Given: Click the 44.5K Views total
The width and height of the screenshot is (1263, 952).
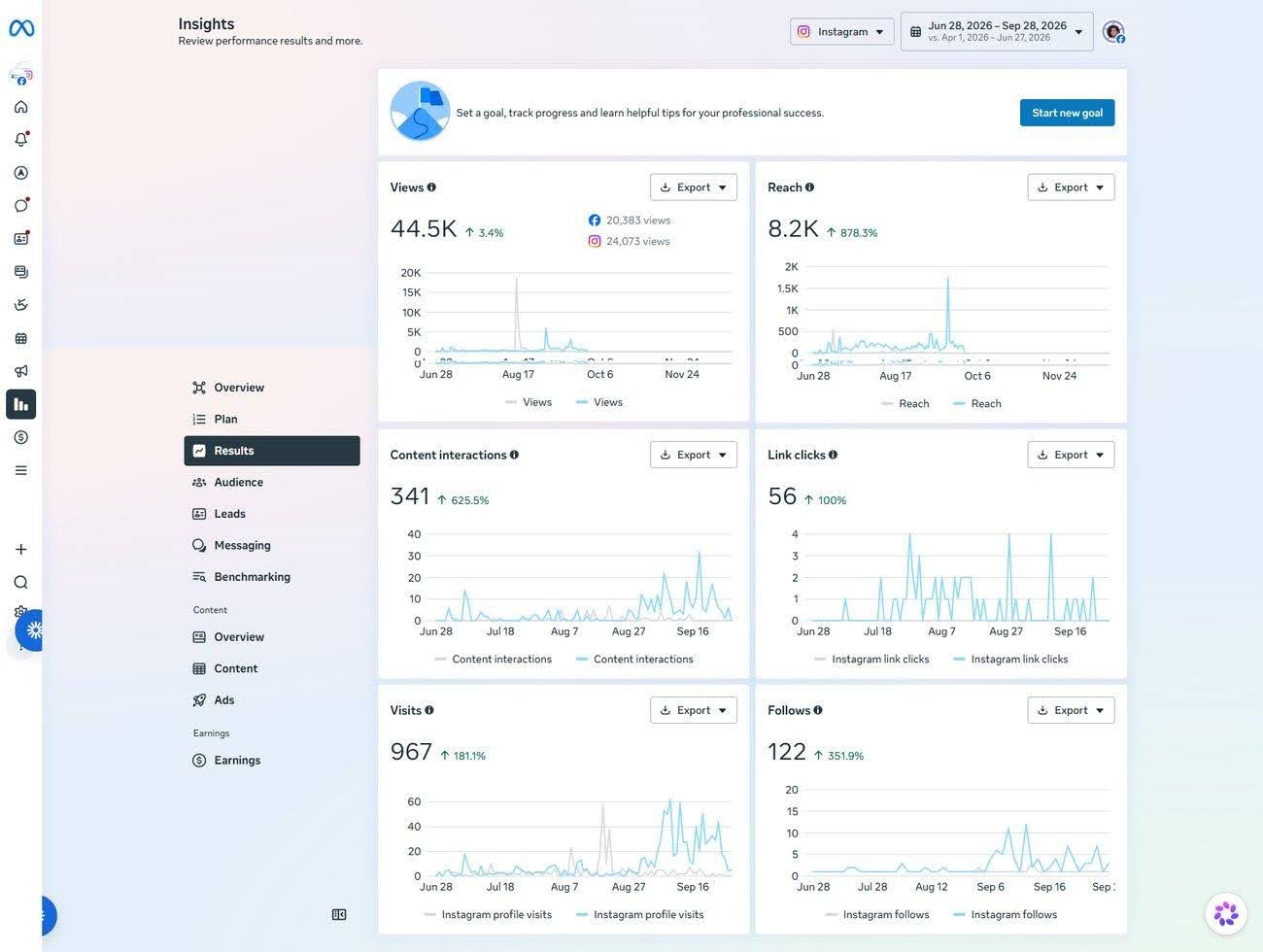Looking at the screenshot, I should tap(424, 228).
